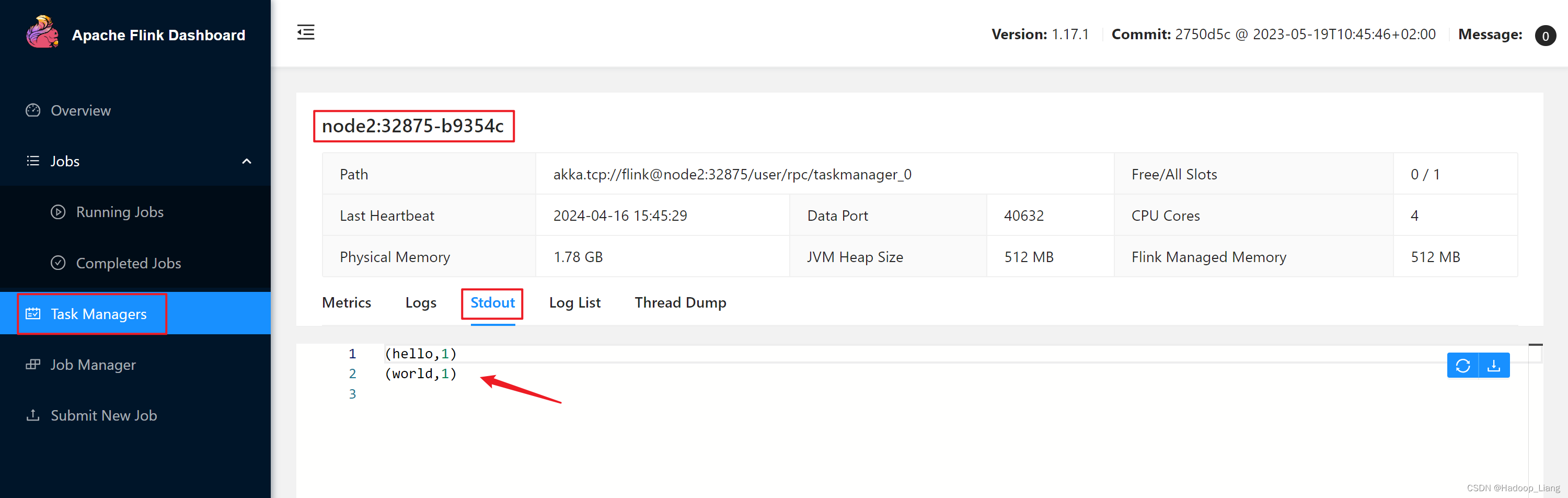Collapse the Jobs submenu chevron
The image size is (1568, 498).
click(247, 161)
